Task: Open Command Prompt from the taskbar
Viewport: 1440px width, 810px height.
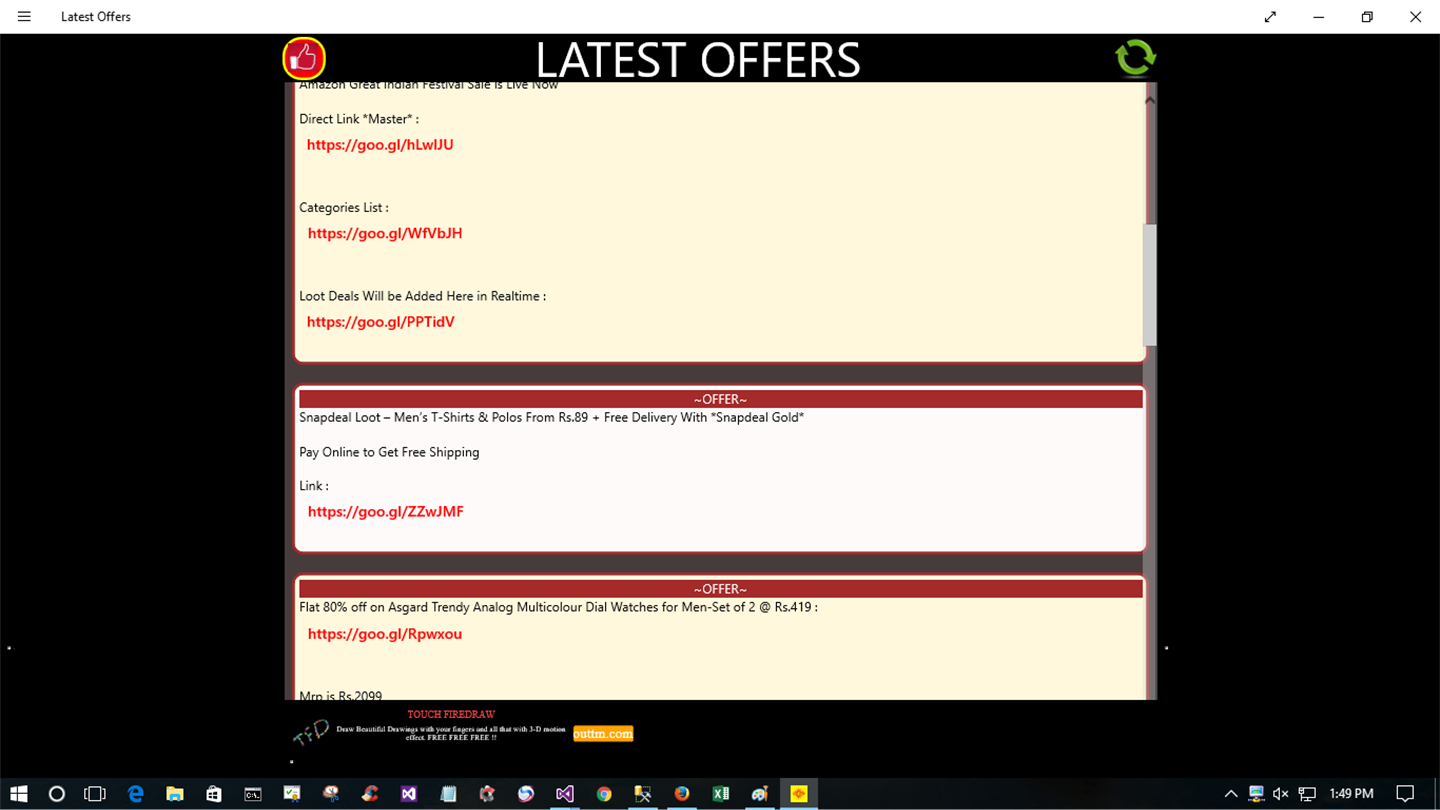Action: click(253, 794)
